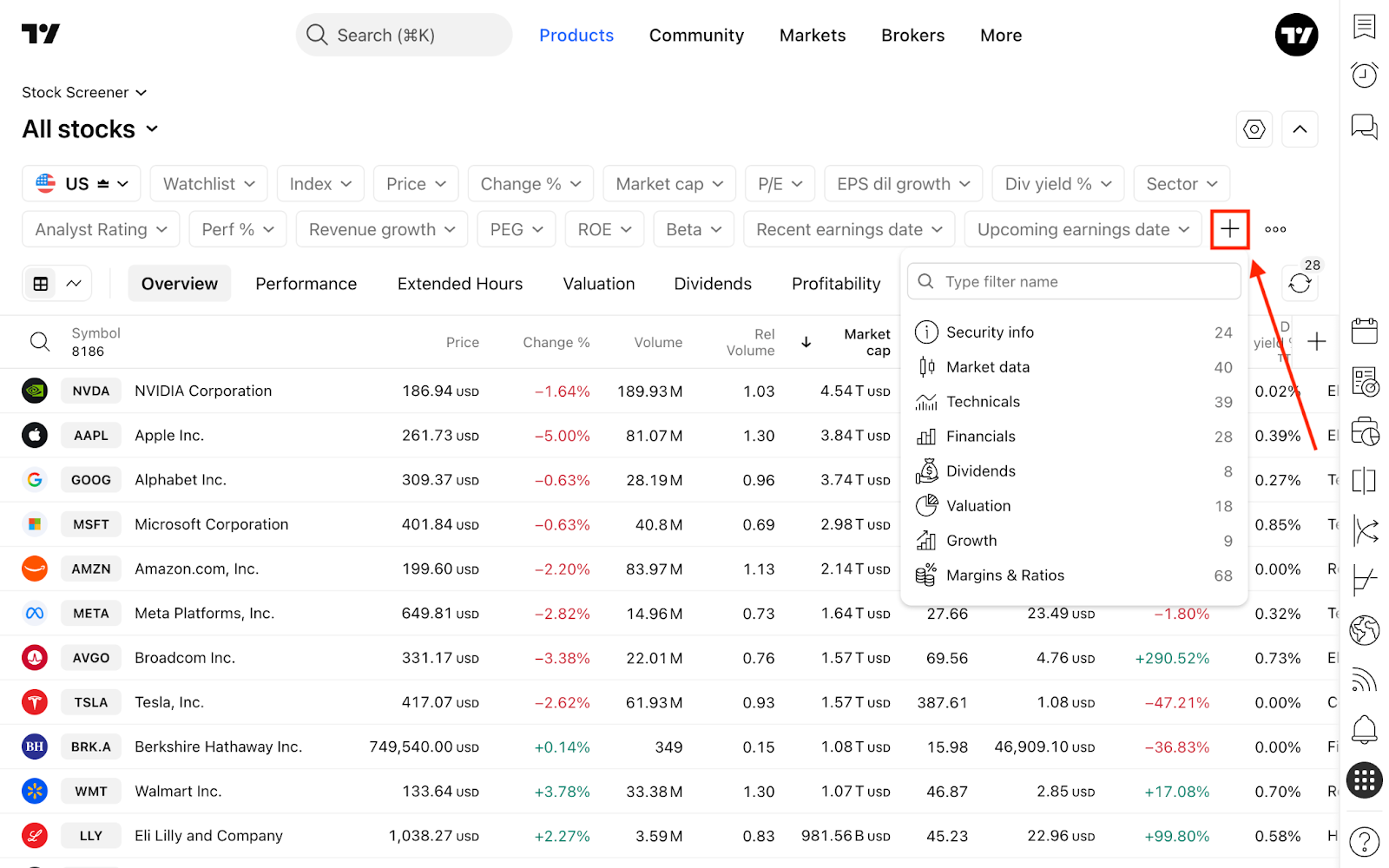
Task: Click the notifications bell icon
Action: [1365, 729]
